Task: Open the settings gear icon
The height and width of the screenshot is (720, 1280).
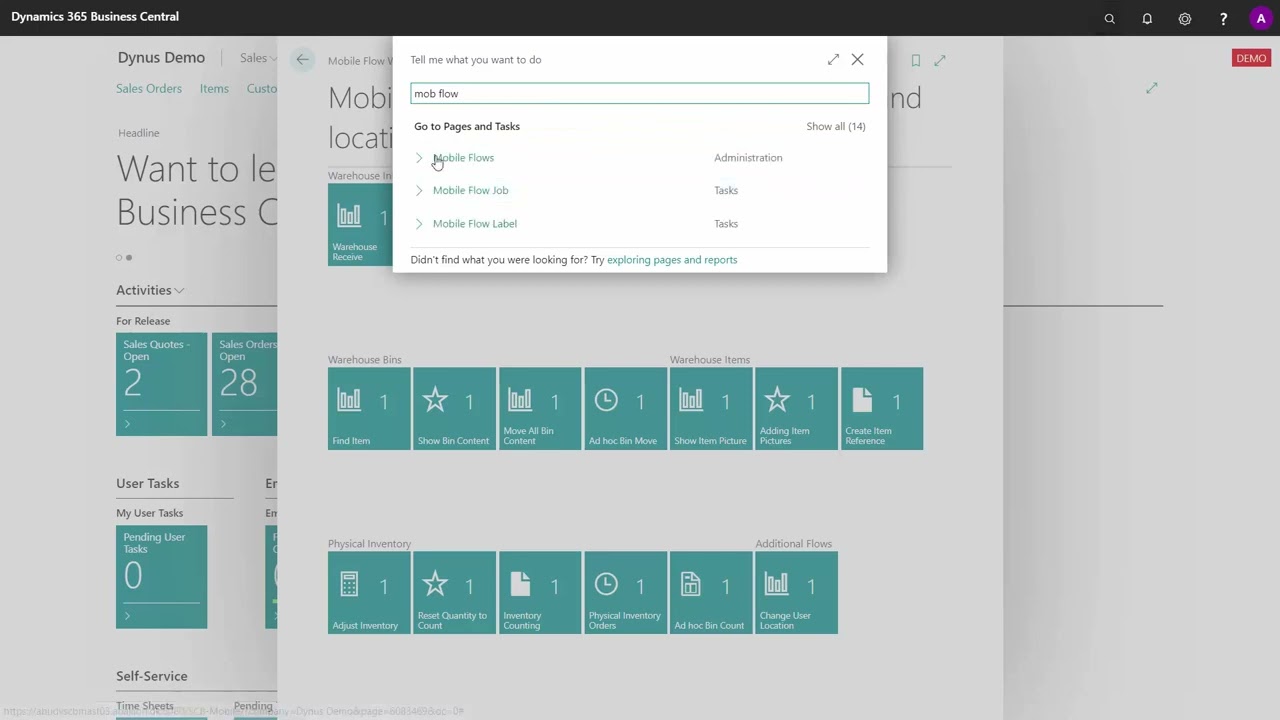Action: point(1185,18)
